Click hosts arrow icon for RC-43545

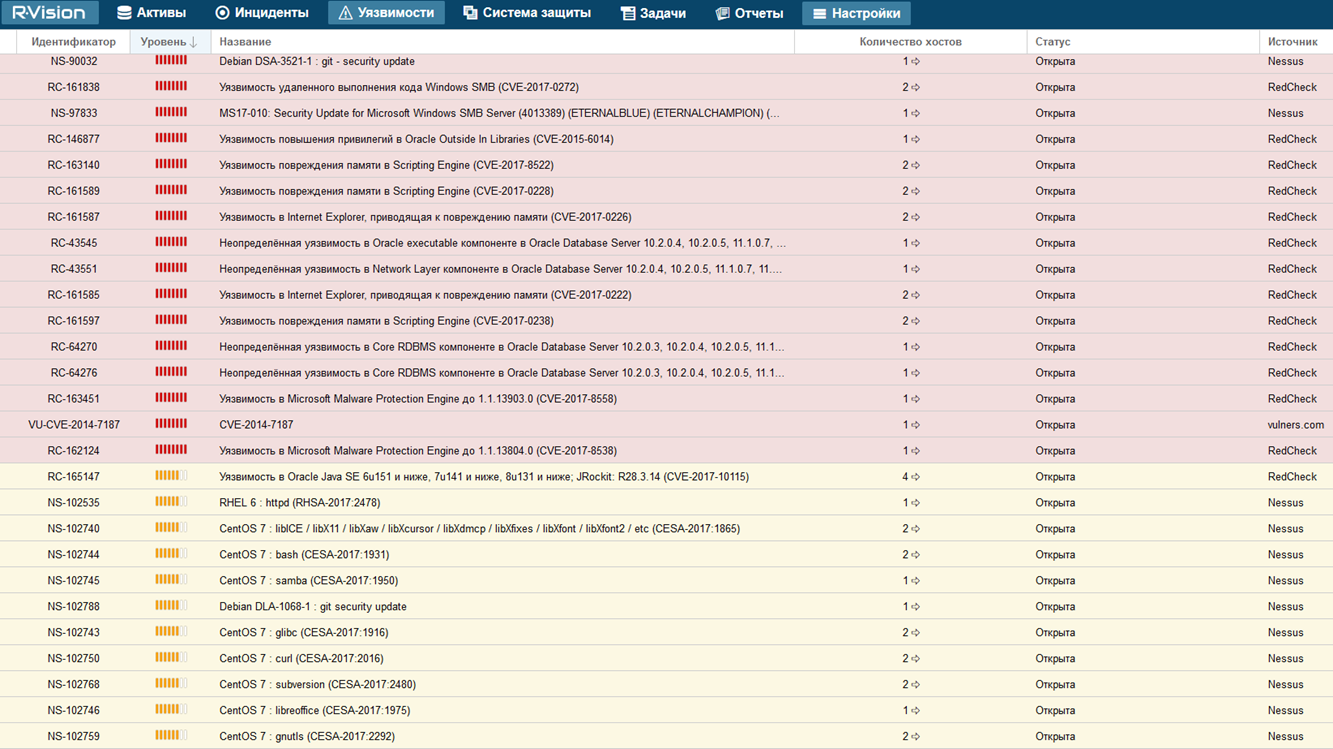point(915,244)
